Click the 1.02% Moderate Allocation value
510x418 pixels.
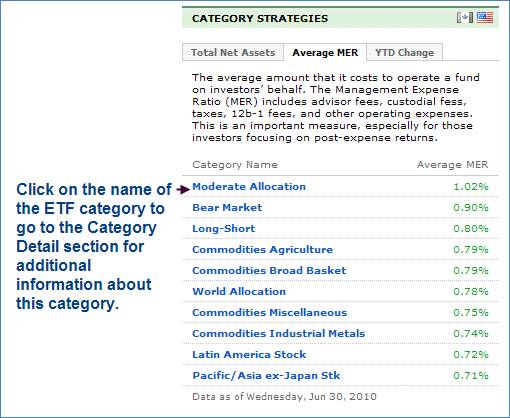click(471, 187)
